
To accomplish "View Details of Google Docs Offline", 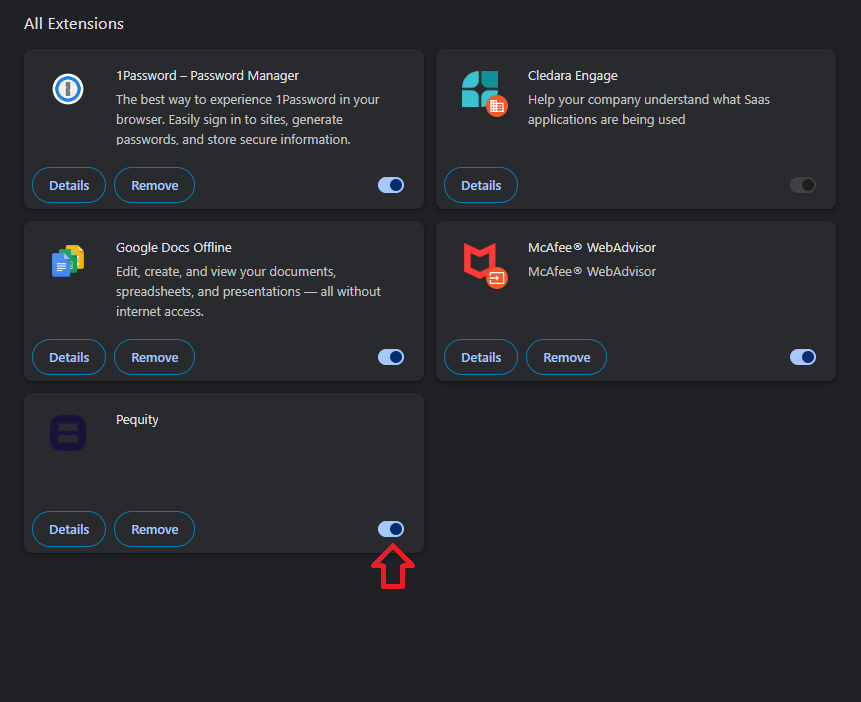I will click(69, 357).
